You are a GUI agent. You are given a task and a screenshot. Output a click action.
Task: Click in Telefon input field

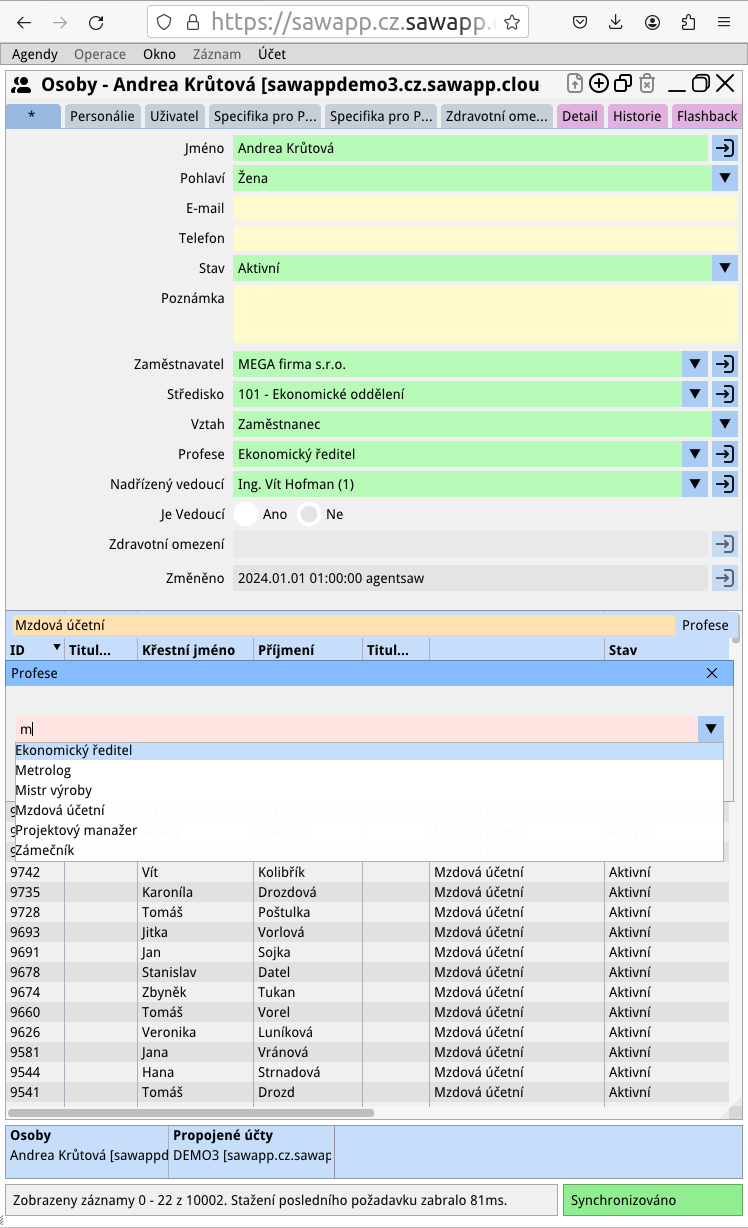485,238
